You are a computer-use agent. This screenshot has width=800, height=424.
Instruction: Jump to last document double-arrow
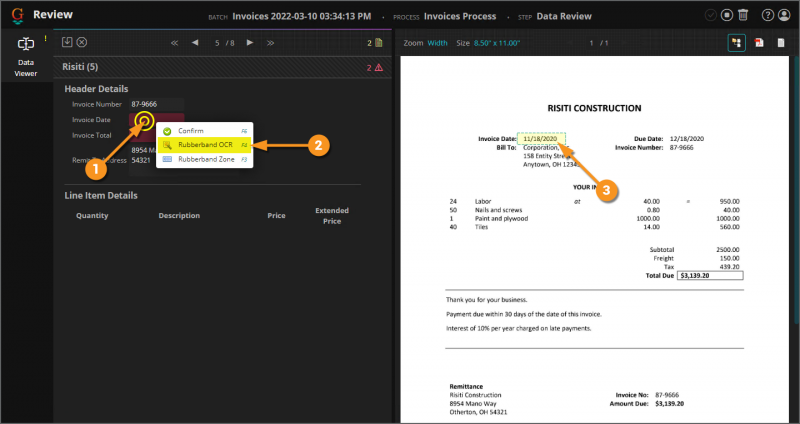270,43
